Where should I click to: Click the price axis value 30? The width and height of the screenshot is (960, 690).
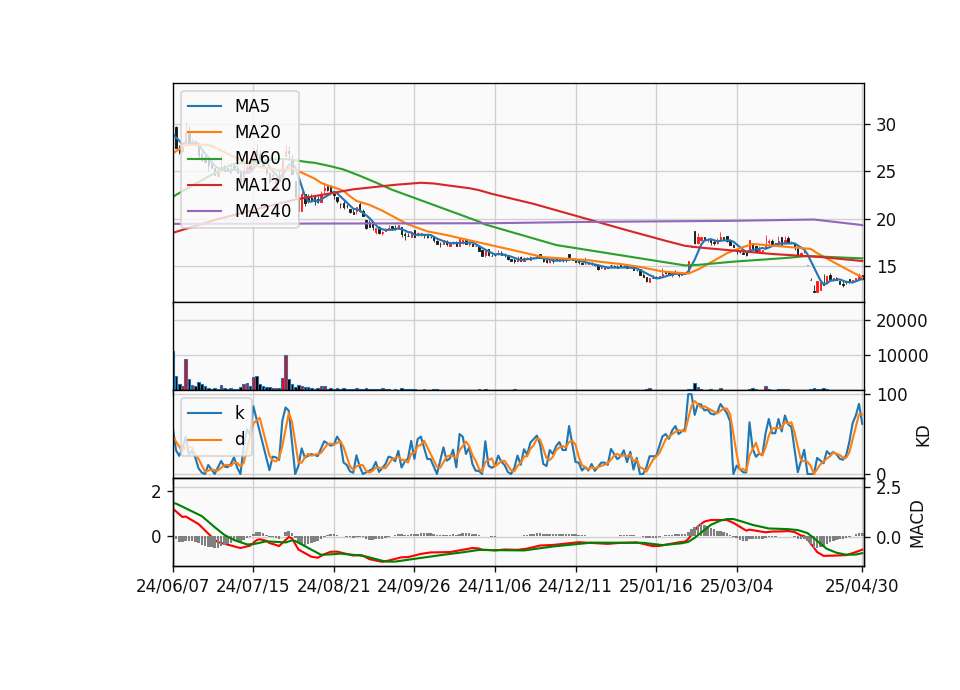click(x=886, y=126)
